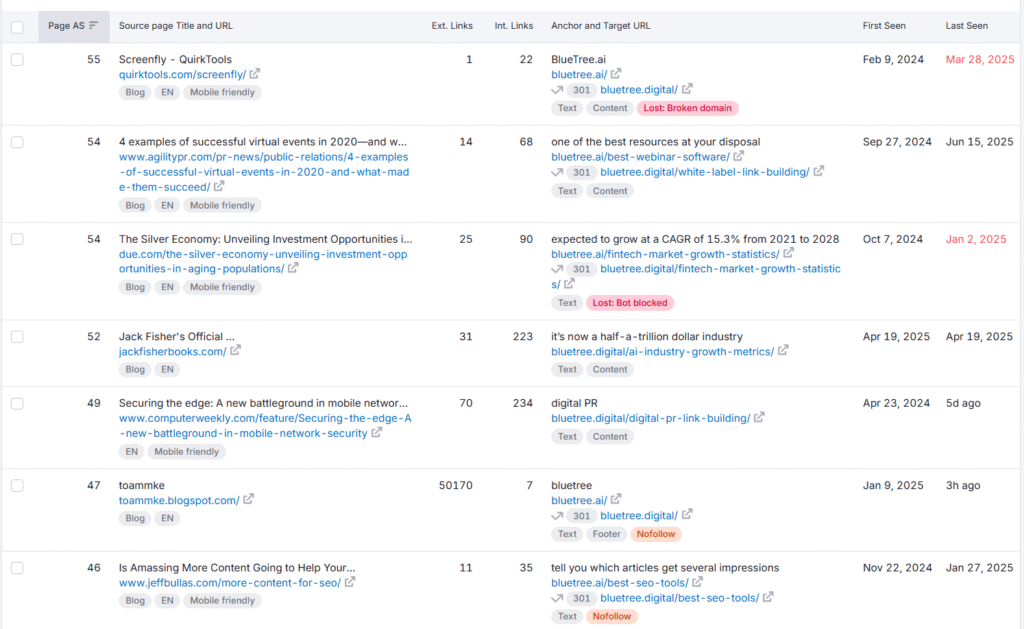
Task: Click the Lost: Bot blocked badge
Action: (630, 302)
